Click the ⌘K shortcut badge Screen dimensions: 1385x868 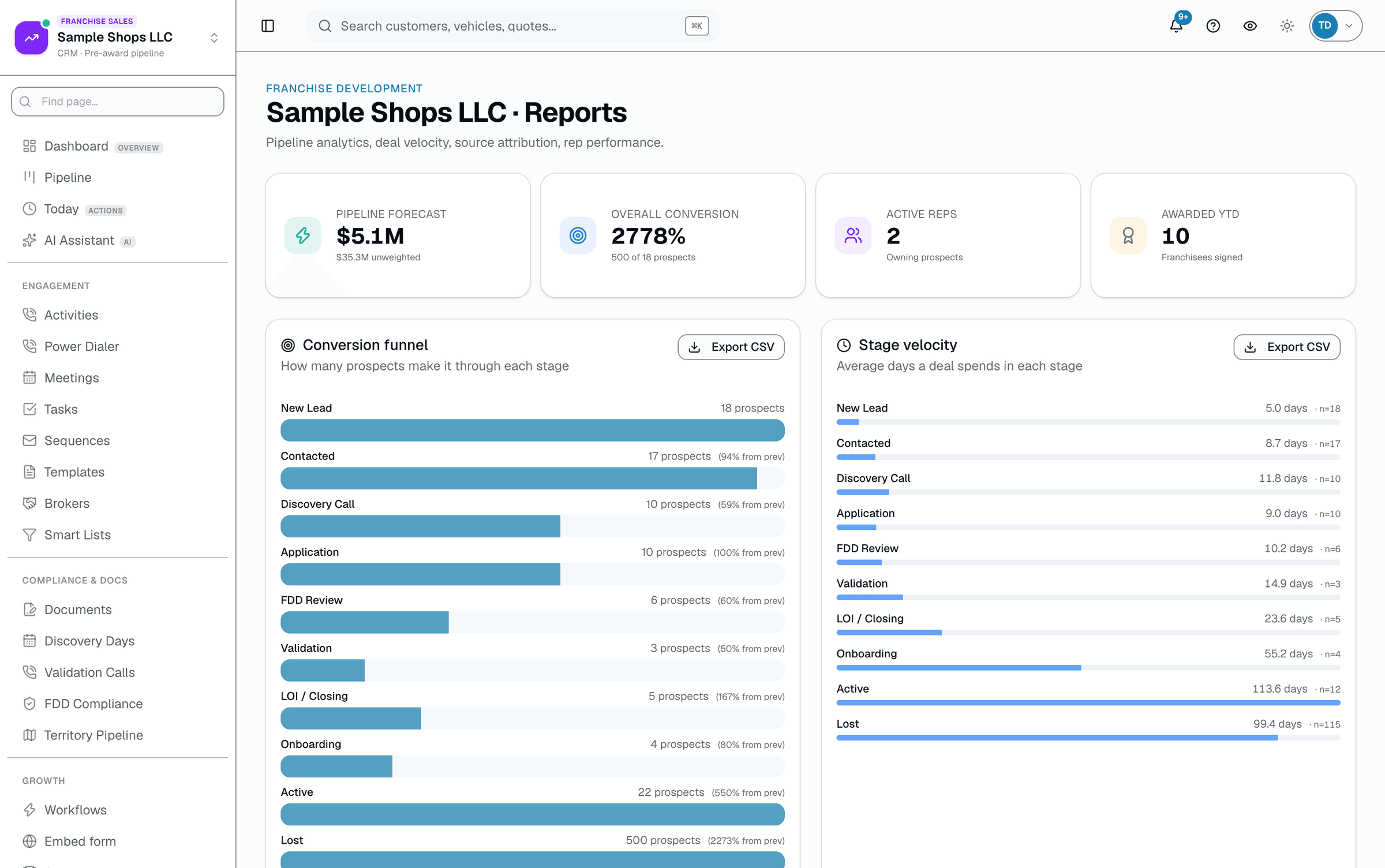point(697,26)
